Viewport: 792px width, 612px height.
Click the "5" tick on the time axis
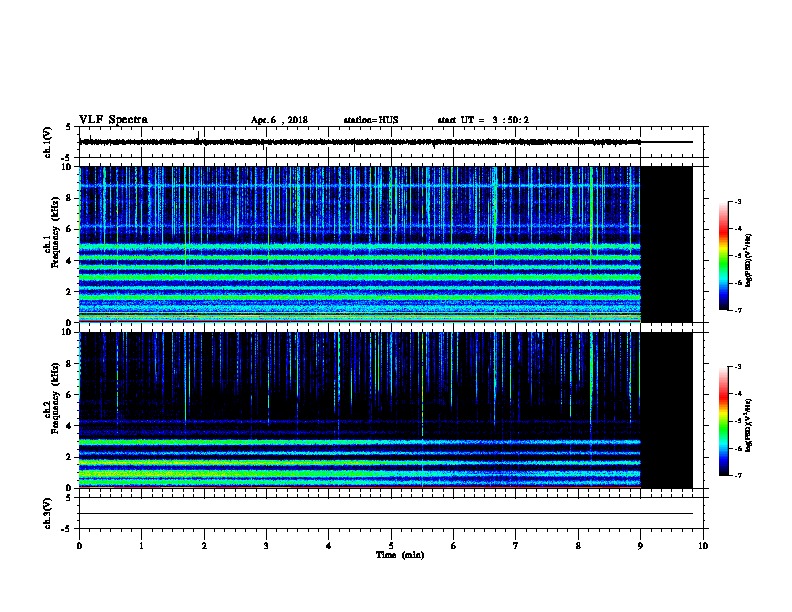pos(391,545)
